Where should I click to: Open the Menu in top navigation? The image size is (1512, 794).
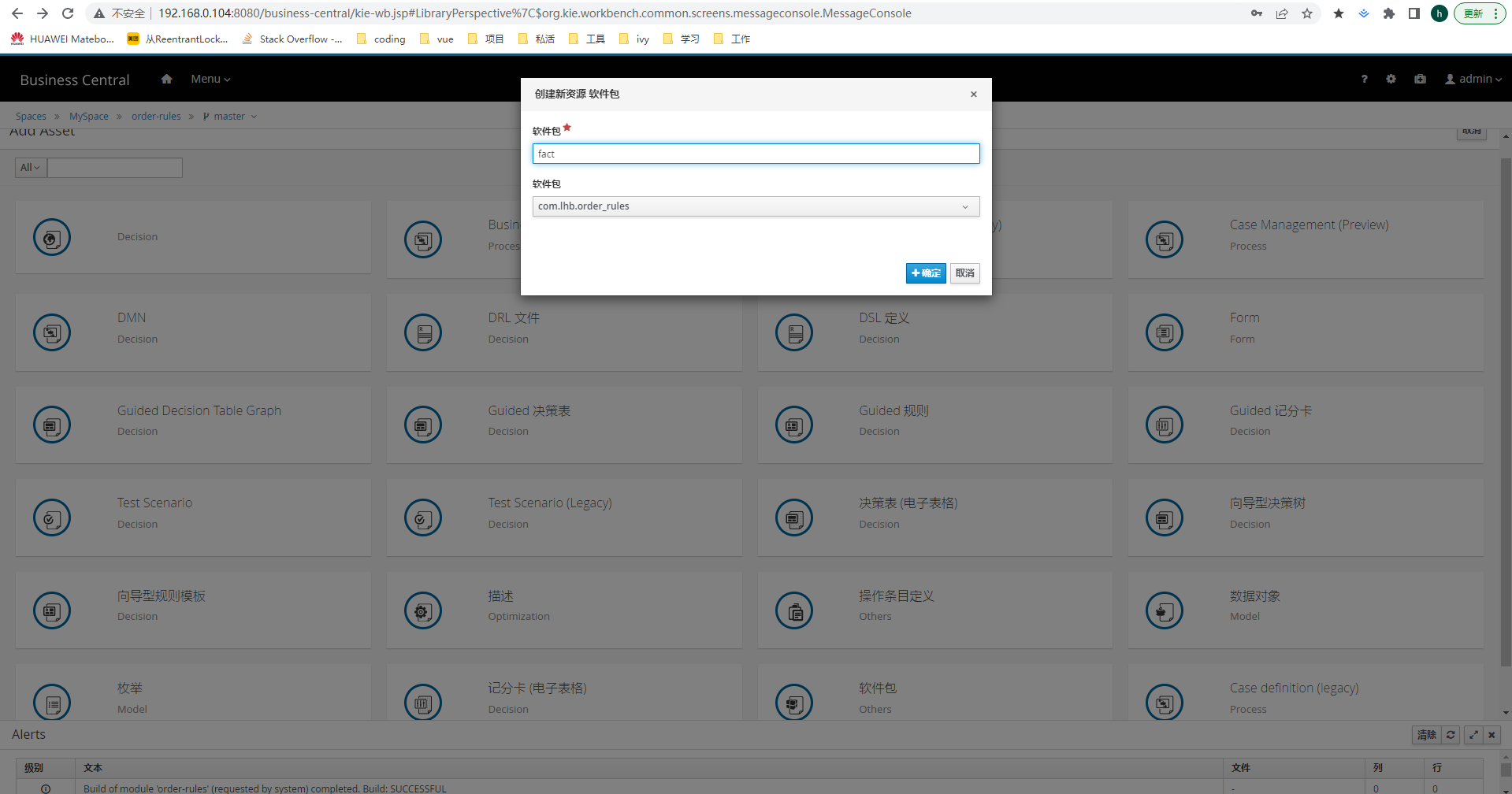[x=210, y=79]
